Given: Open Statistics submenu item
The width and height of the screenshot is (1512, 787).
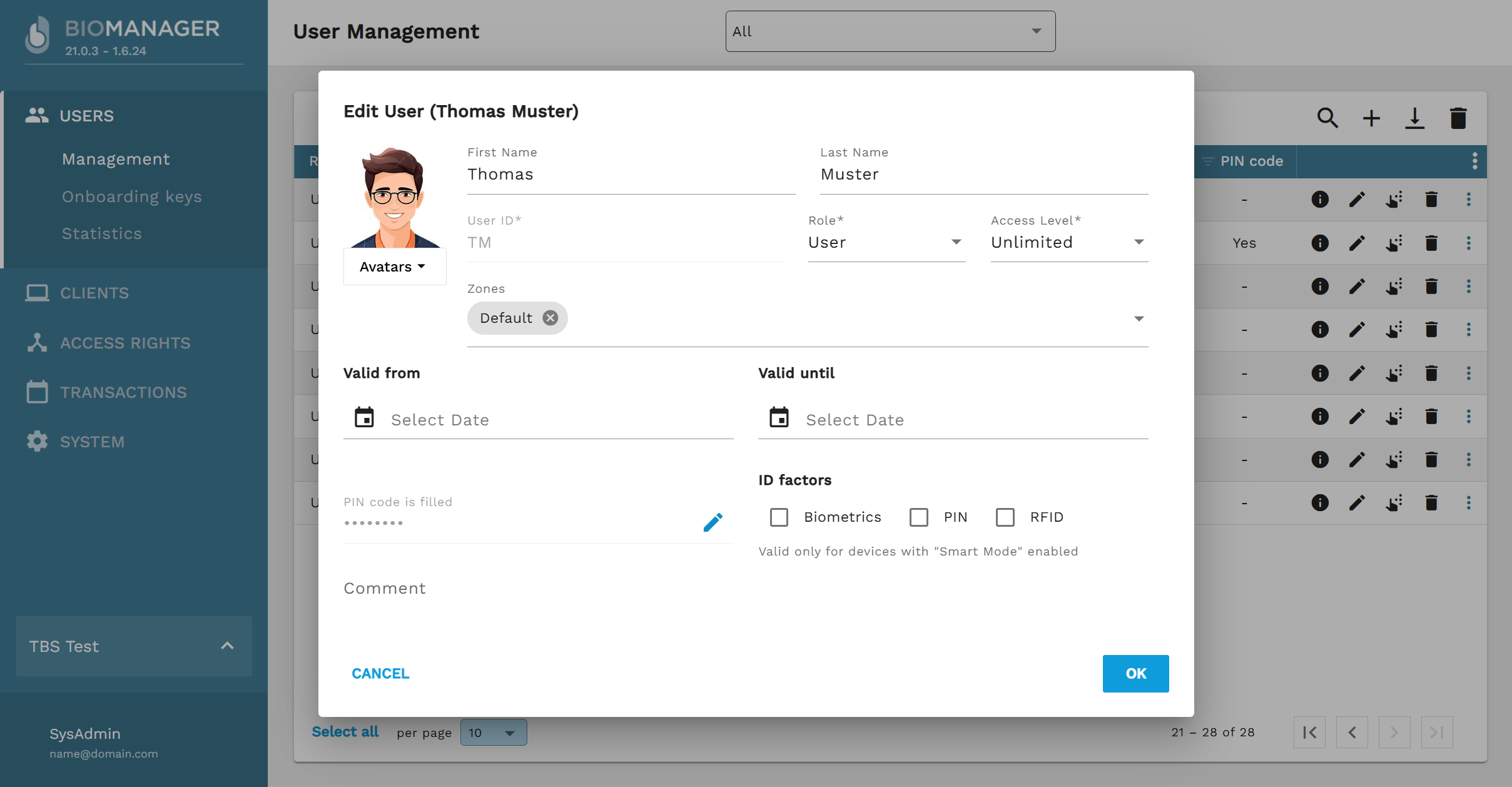Looking at the screenshot, I should 102,233.
